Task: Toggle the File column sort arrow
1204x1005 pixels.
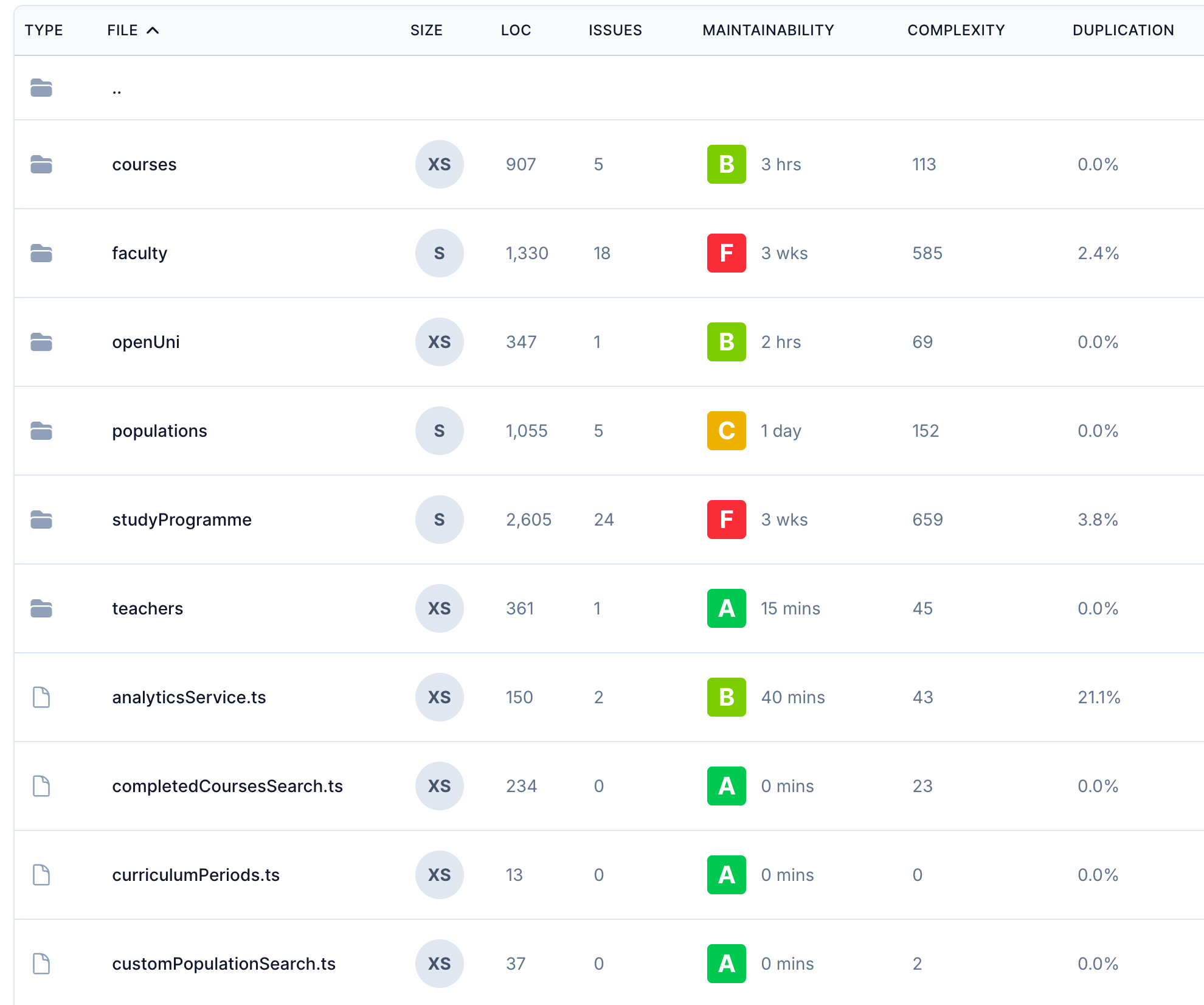Action: coord(153,30)
